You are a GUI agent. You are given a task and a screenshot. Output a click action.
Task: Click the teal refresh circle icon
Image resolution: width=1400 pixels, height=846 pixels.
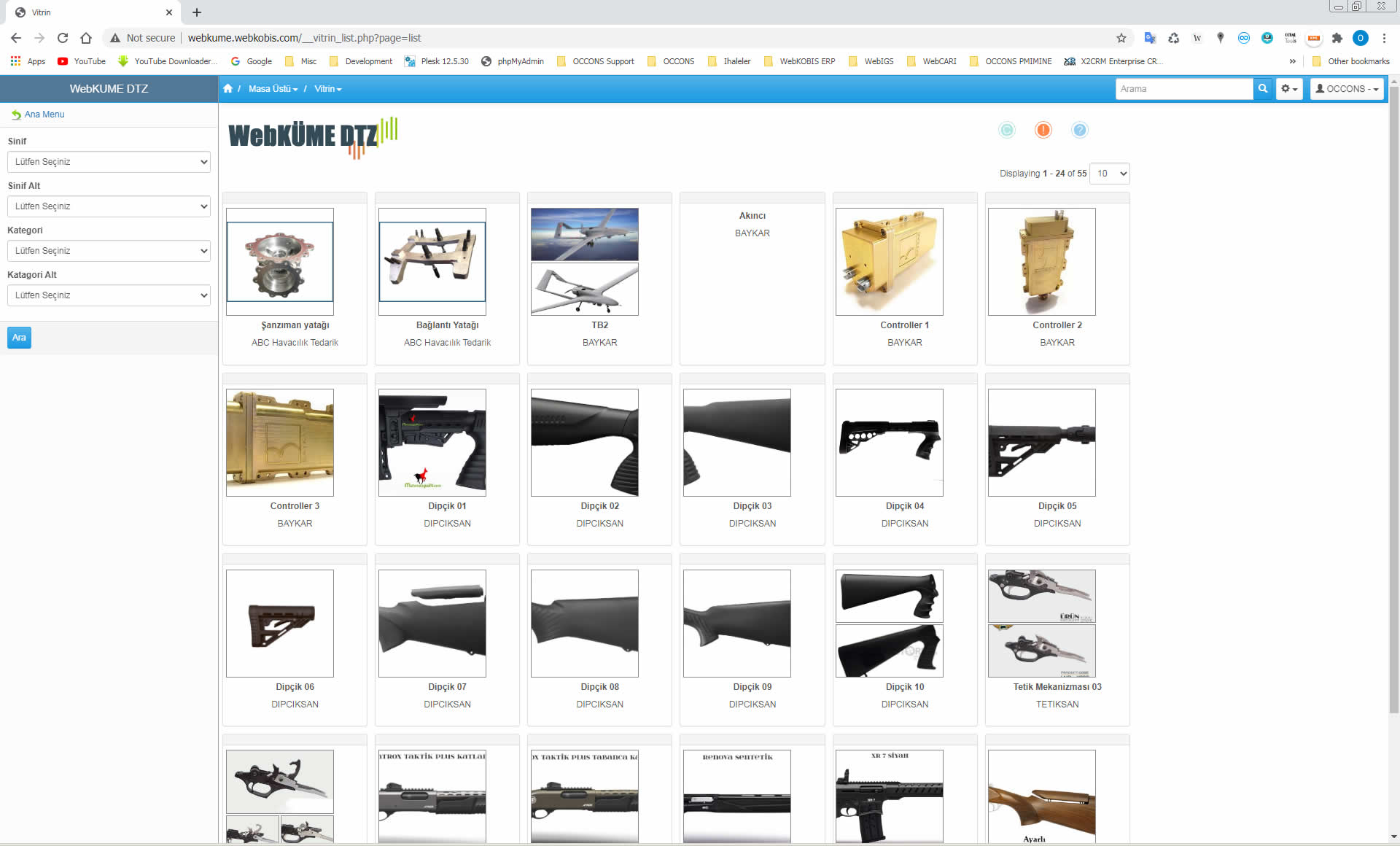(x=1007, y=130)
